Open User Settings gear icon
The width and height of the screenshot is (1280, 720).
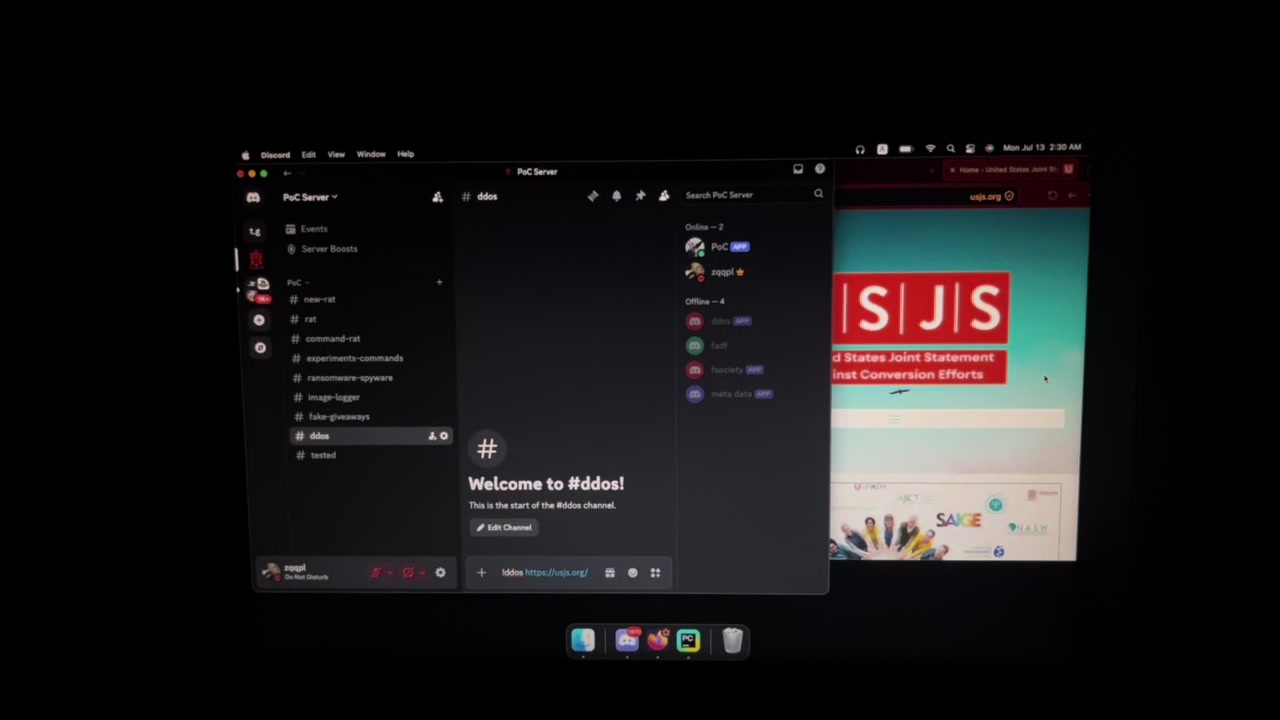tap(440, 573)
